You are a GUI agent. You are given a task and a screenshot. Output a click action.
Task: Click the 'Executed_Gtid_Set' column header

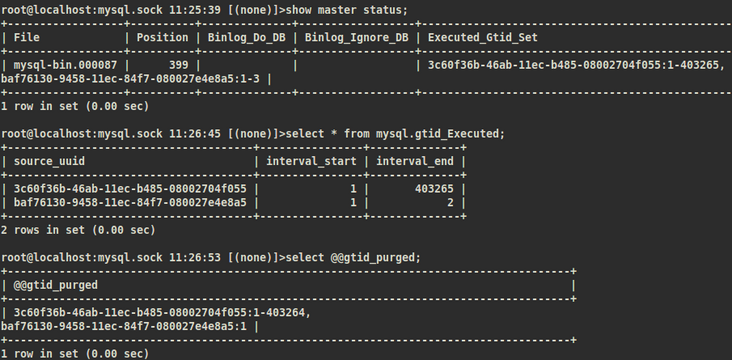coord(483,38)
